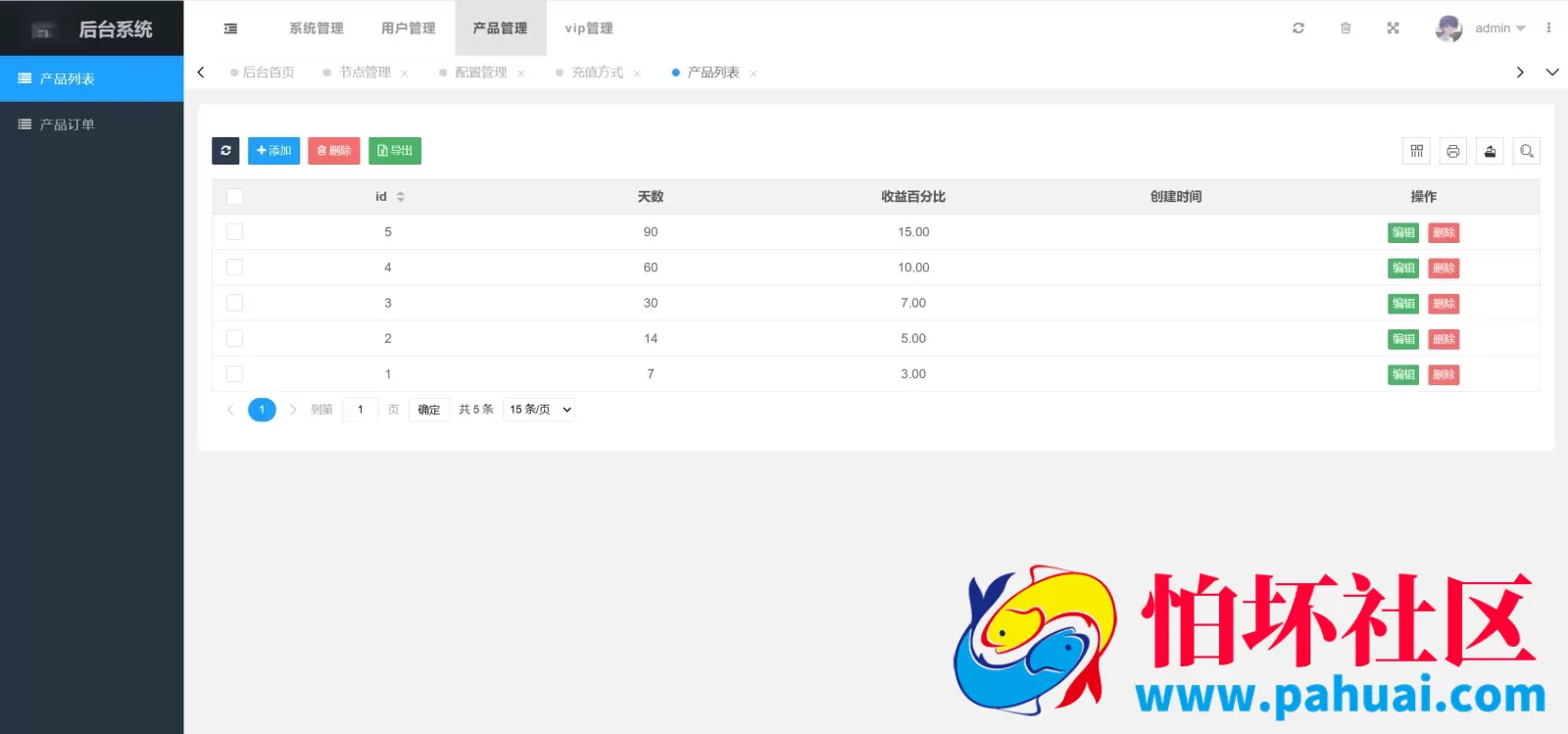This screenshot has height=734, width=1568.
Task: Switch to 后台首页 tab
Action: tap(262, 73)
